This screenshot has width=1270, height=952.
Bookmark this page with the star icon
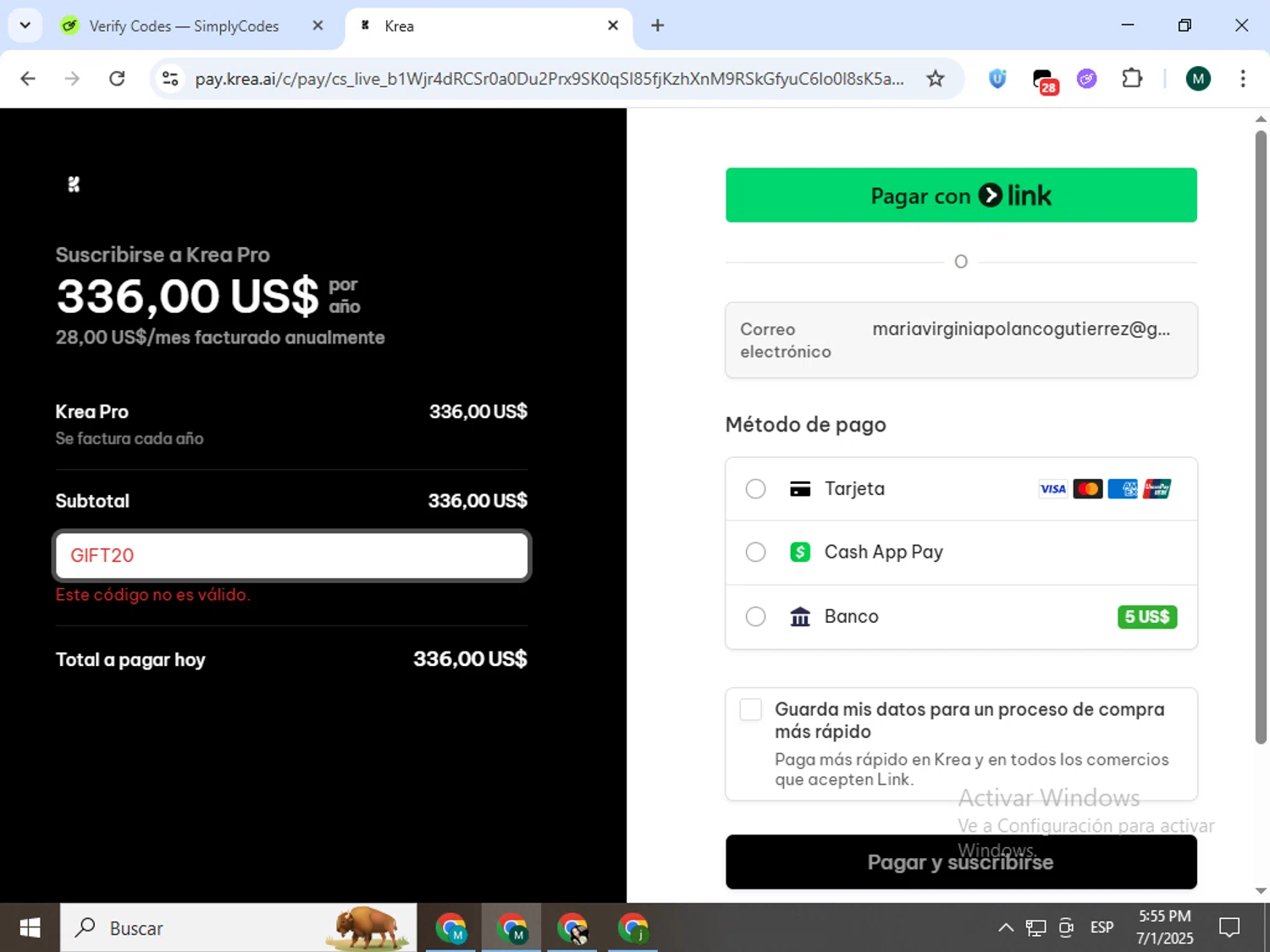click(x=936, y=79)
